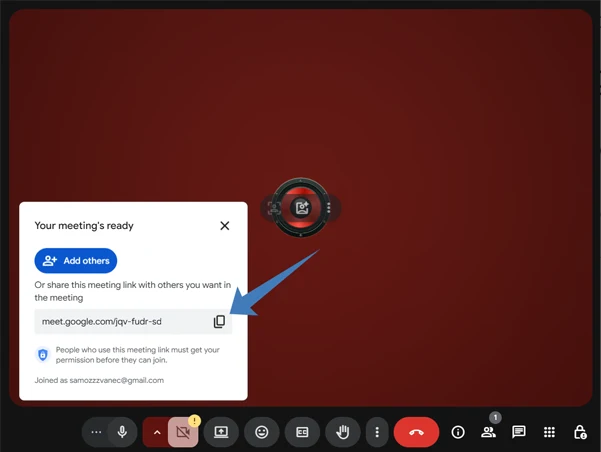Copy the meeting link to clipboard
Viewport: 601px width, 452px height.
tap(219, 322)
